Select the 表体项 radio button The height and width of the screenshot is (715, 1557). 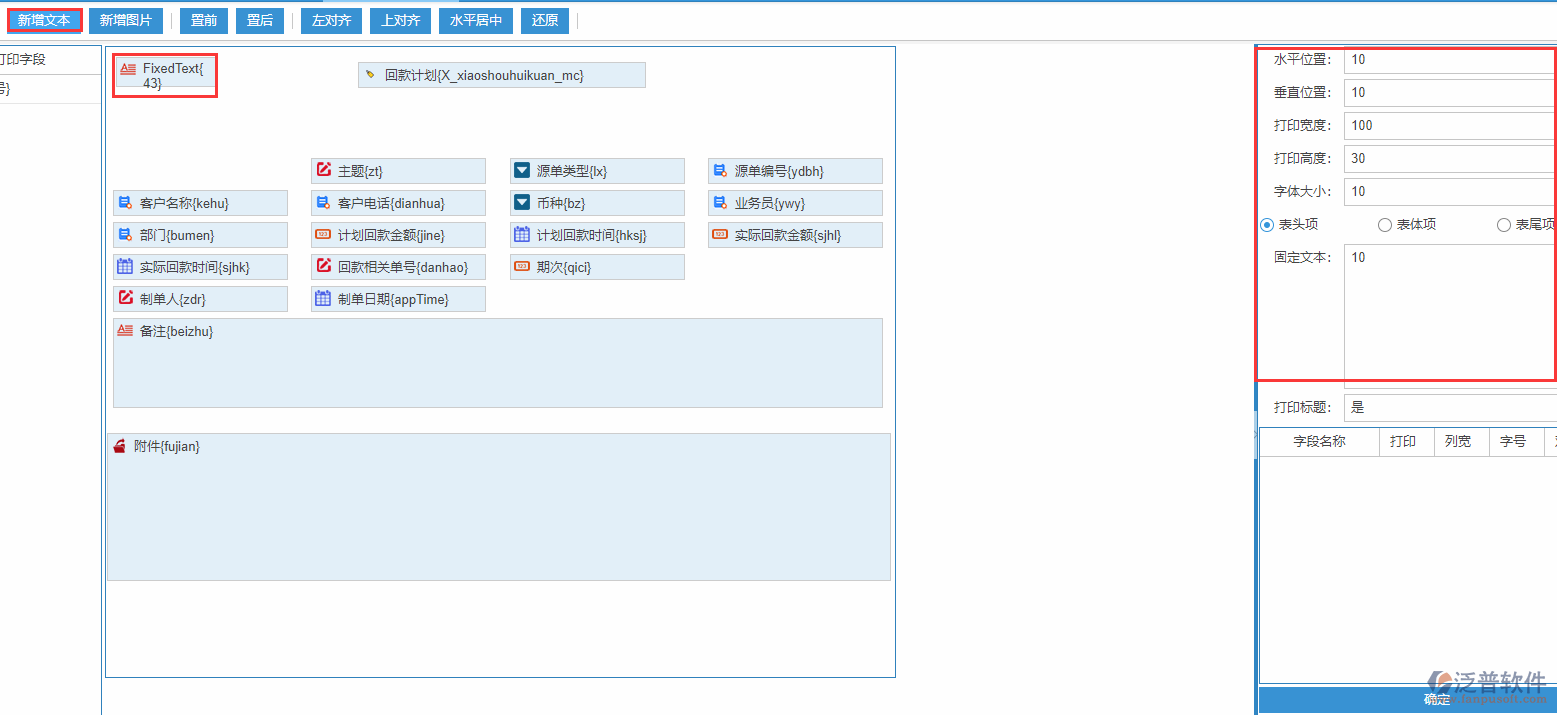(1385, 225)
